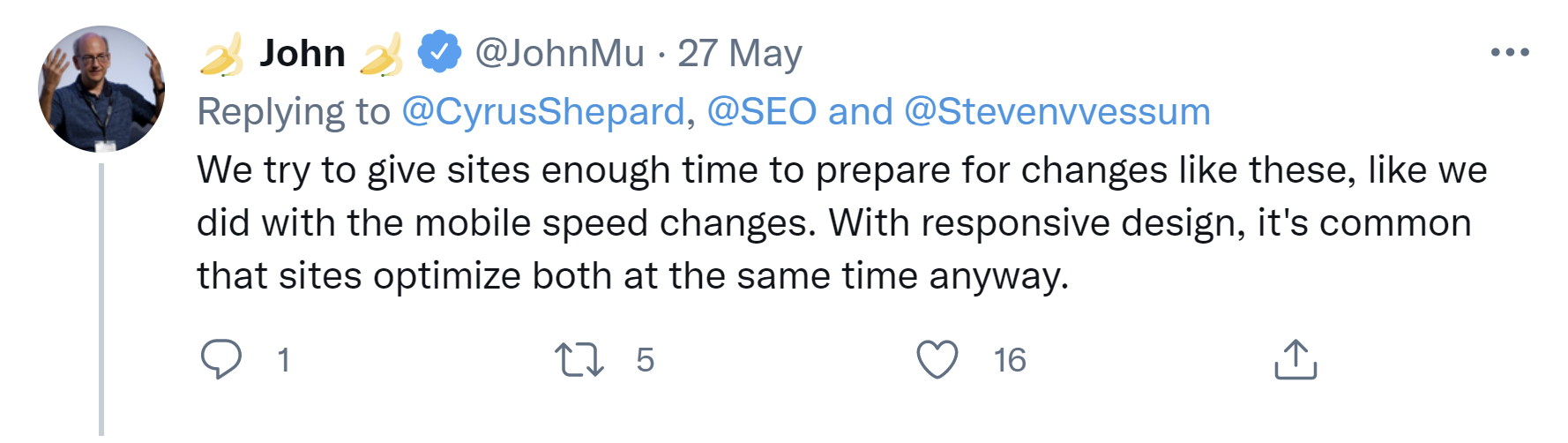Click the reply speech bubble icon
The height and width of the screenshot is (443, 1568).
click(220, 359)
